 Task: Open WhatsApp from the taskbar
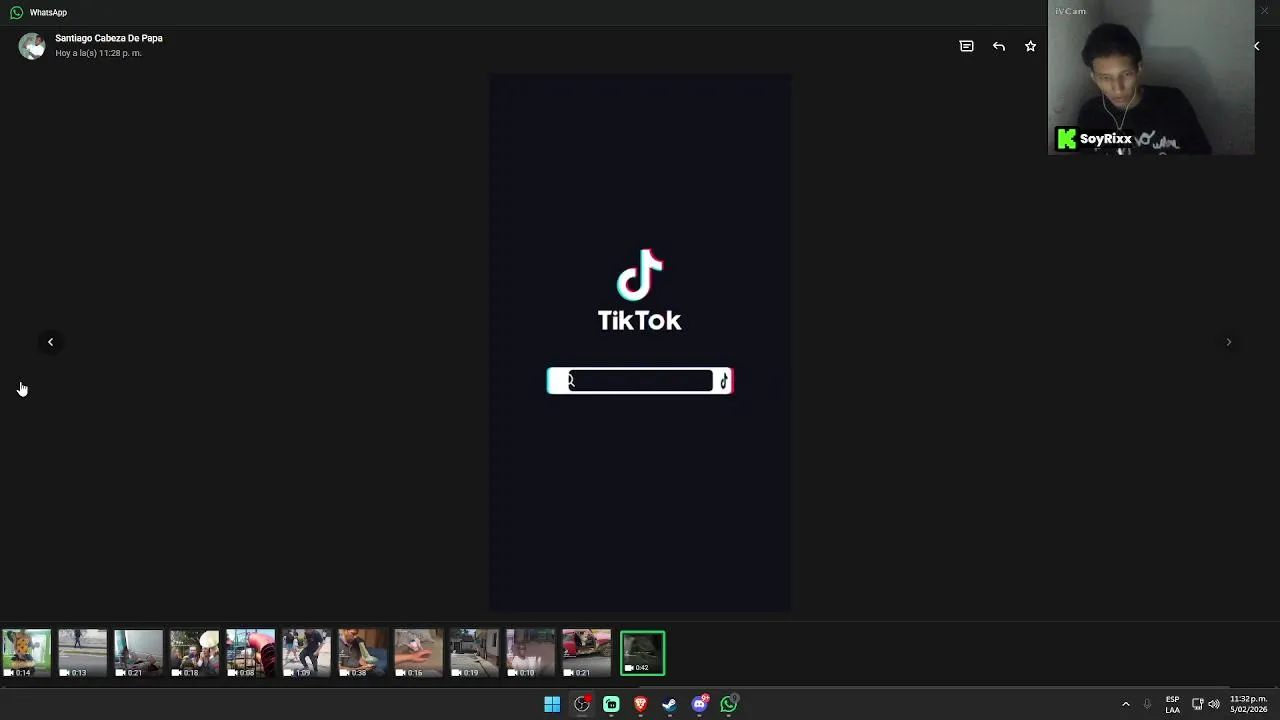(x=729, y=705)
